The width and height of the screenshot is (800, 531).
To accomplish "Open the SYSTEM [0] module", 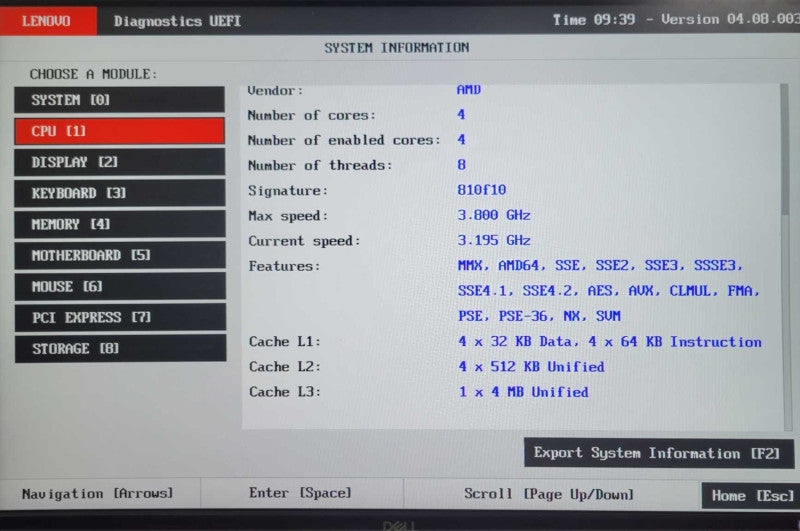I will tap(119, 99).
